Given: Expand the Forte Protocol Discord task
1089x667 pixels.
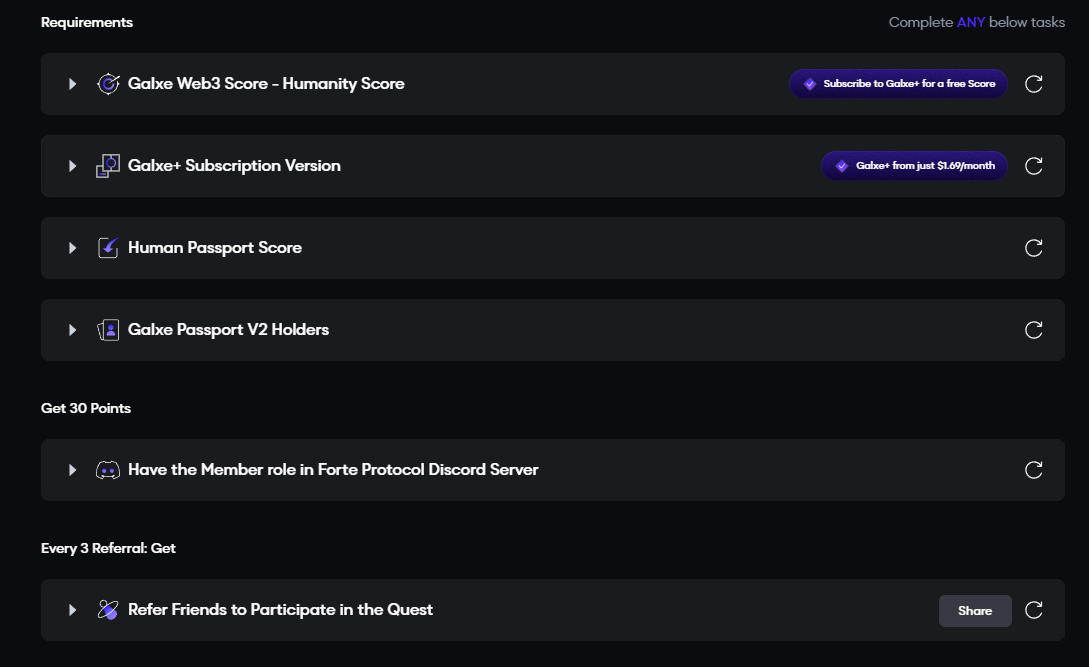Looking at the screenshot, I should tap(72, 470).
